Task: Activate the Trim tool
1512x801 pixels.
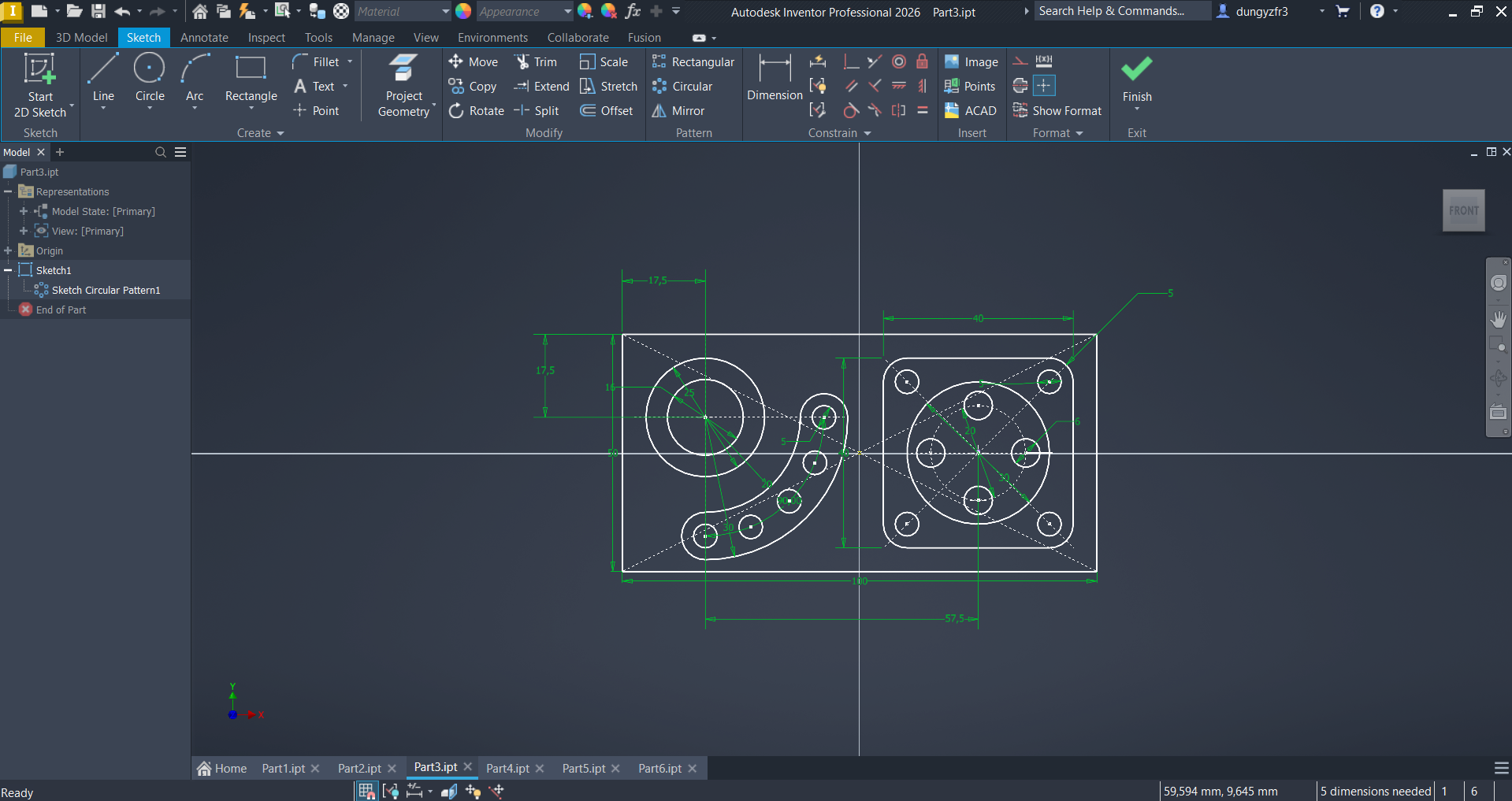Action: pos(536,62)
